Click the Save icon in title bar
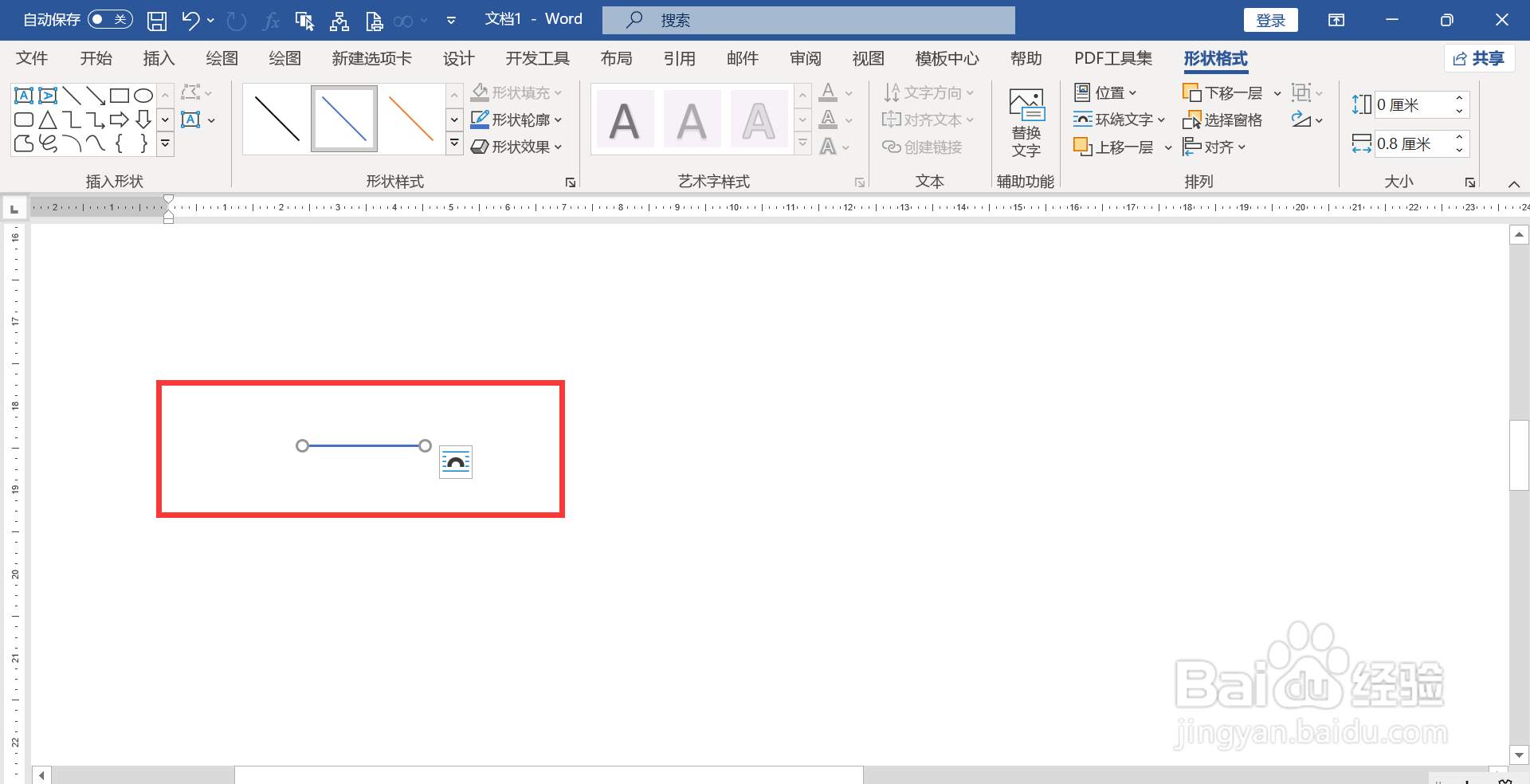Screen dimensions: 1530x784 pos(157,20)
